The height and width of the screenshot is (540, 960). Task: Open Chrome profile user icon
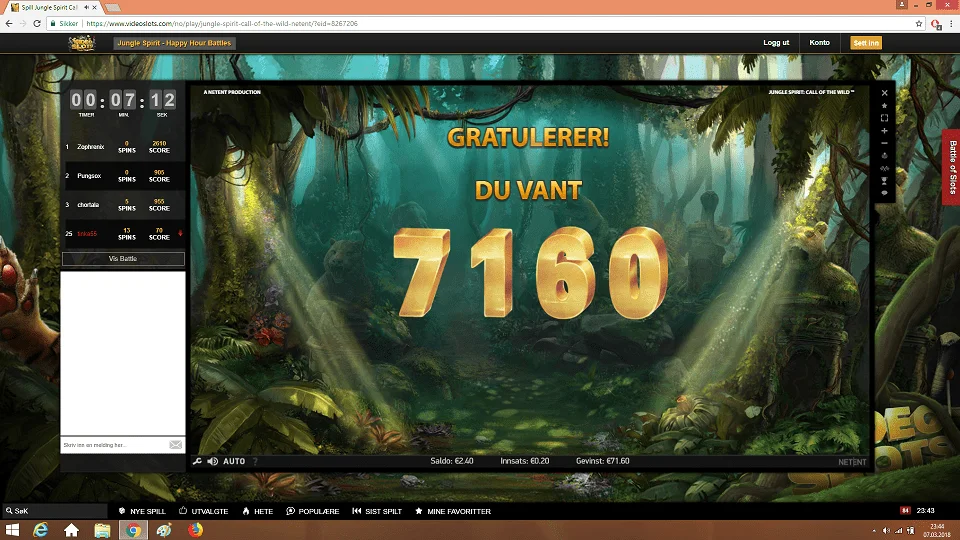902,4
